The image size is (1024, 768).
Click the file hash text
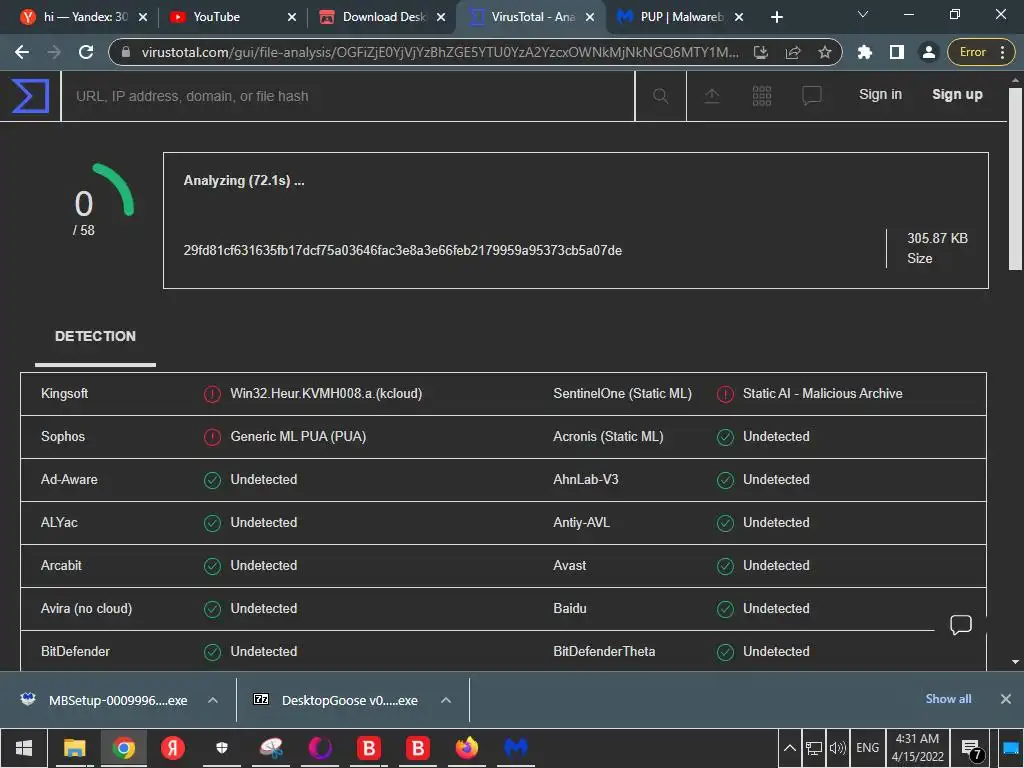(402, 251)
